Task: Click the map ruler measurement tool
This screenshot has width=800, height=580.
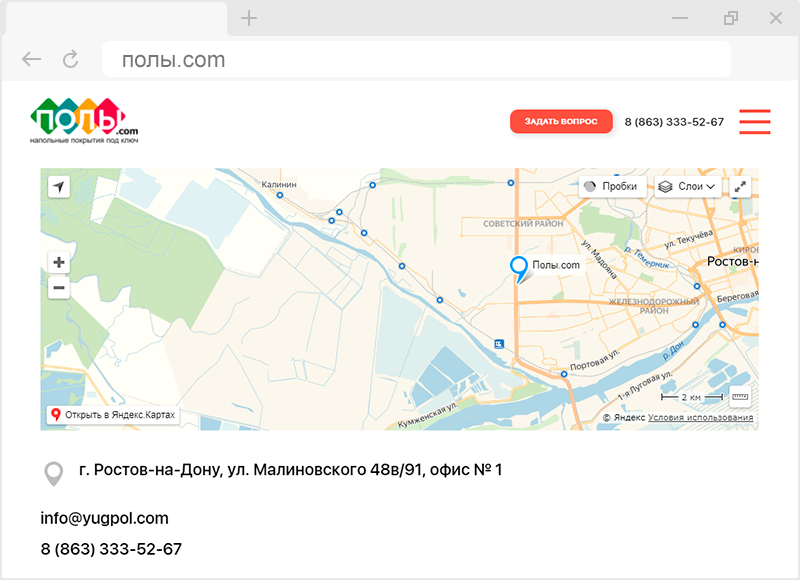Action: 740,397
